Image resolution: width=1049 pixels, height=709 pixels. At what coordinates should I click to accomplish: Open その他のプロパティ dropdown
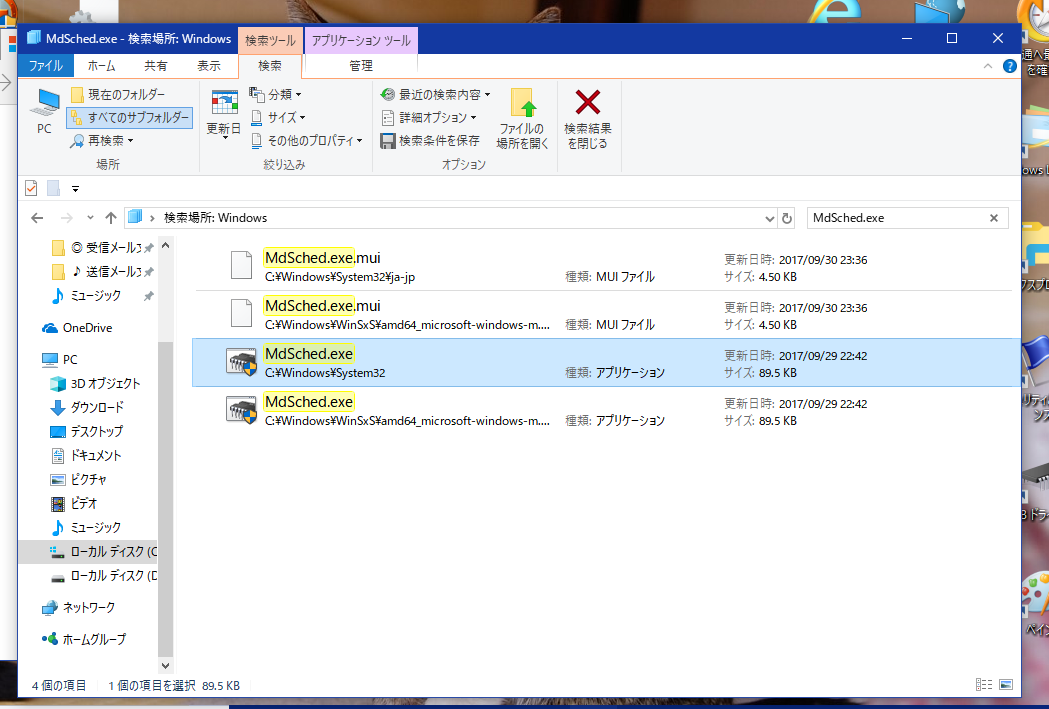306,140
